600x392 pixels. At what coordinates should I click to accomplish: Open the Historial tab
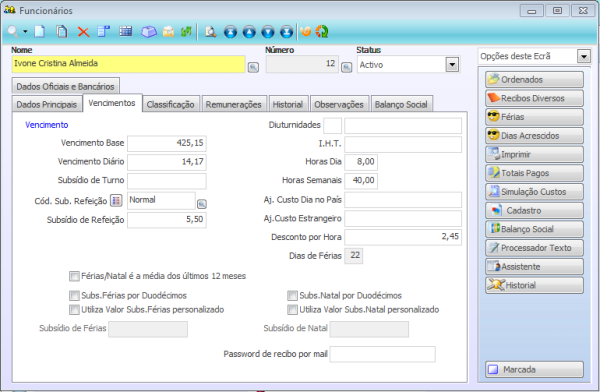tap(288, 104)
